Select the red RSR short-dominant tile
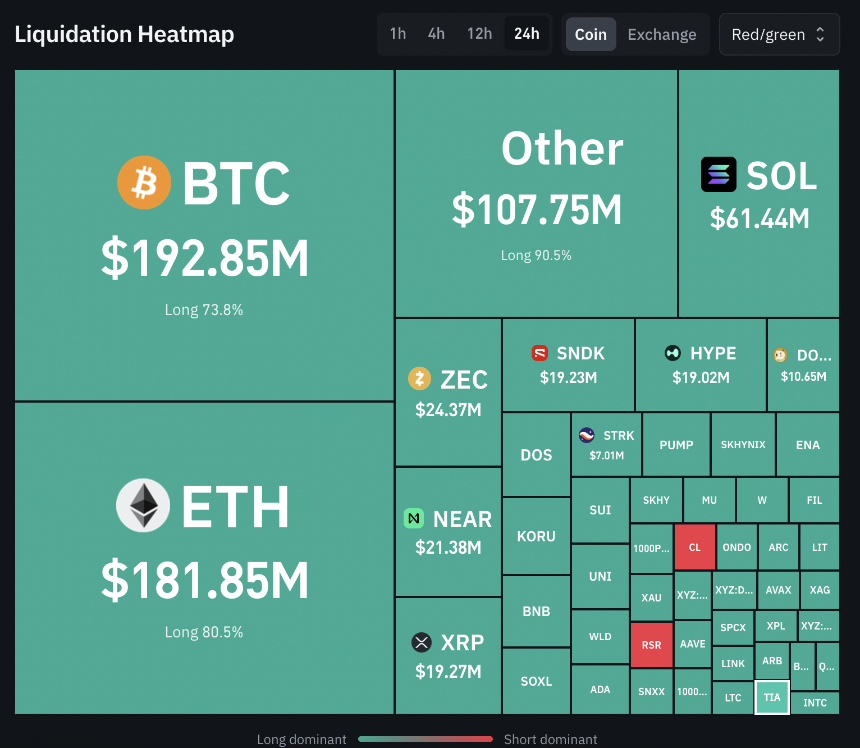The height and width of the screenshot is (748, 860). pos(652,645)
